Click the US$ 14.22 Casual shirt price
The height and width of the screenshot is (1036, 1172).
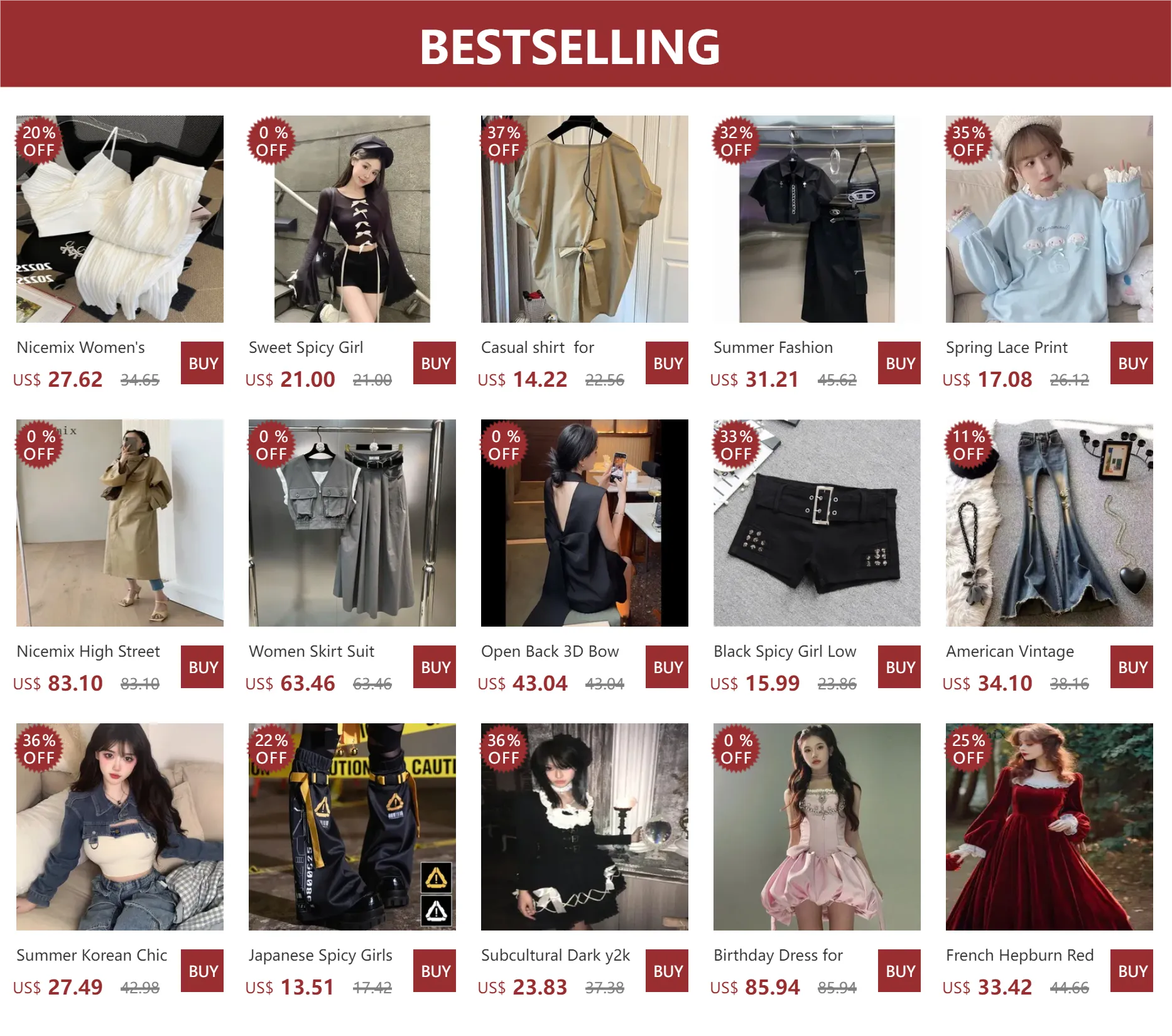click(523, 379)
